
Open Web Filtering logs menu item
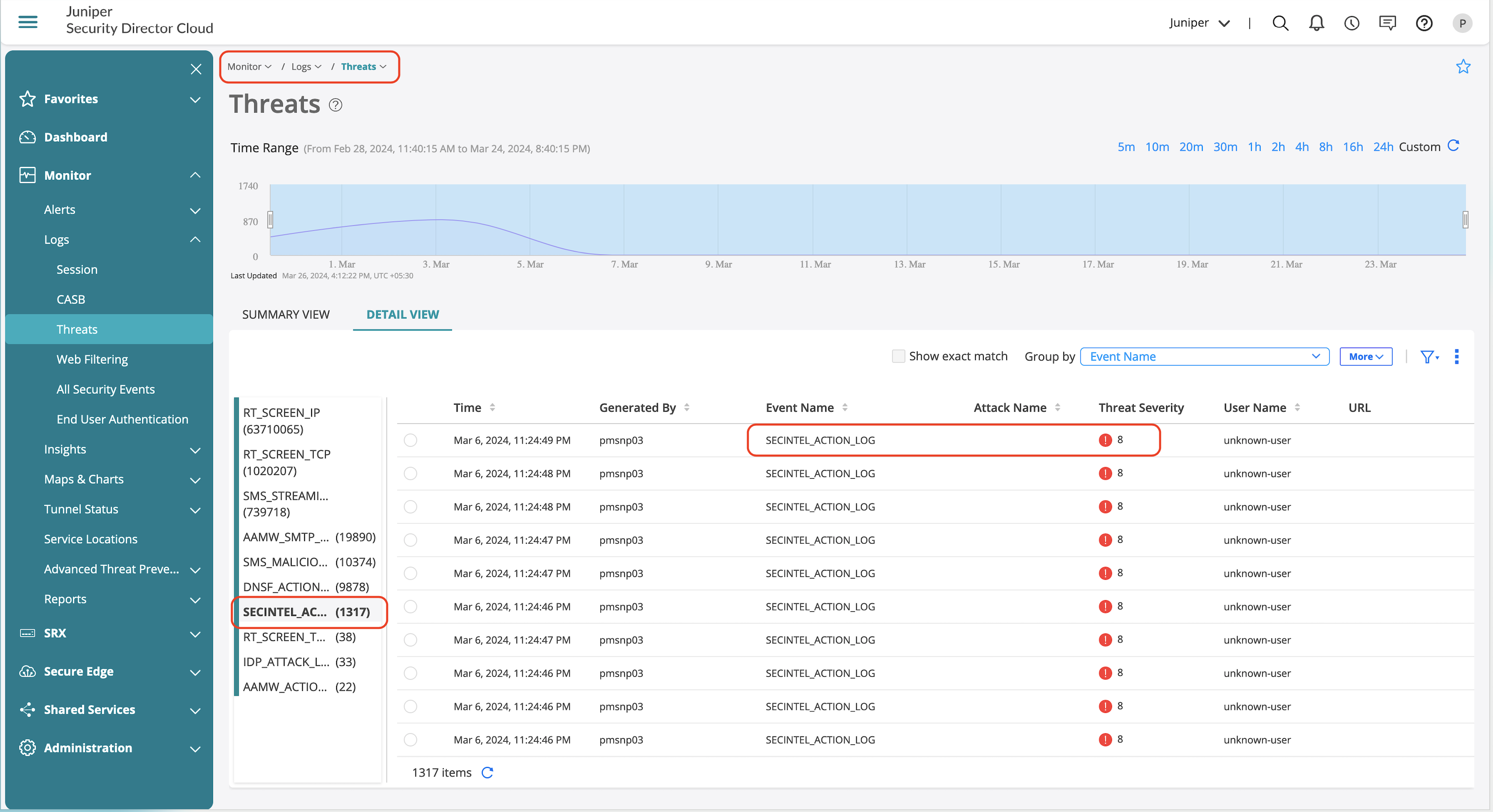coord(92,359)
